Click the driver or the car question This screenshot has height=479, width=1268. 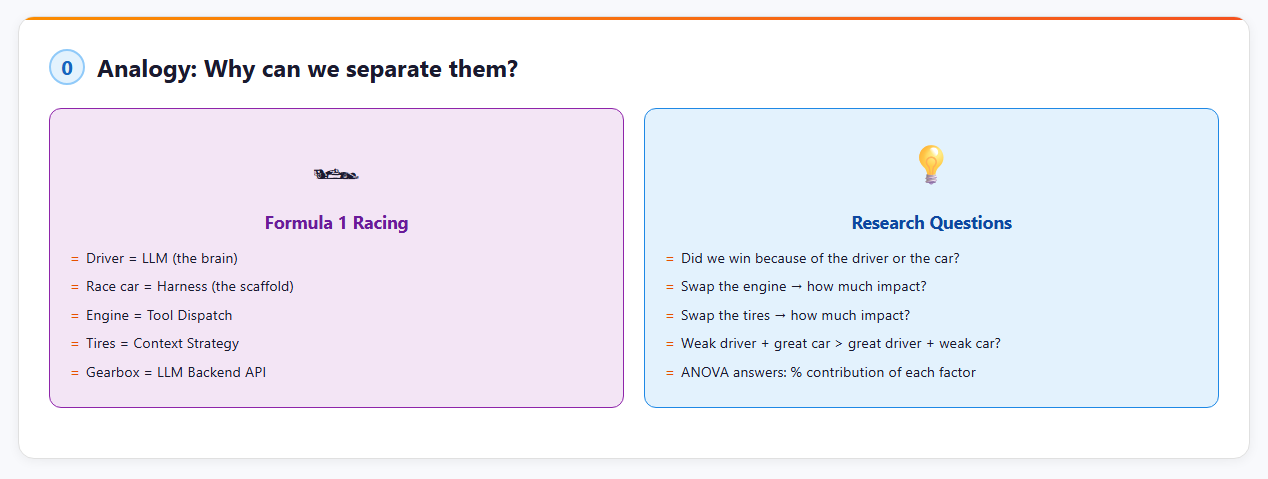pos(820,258)
